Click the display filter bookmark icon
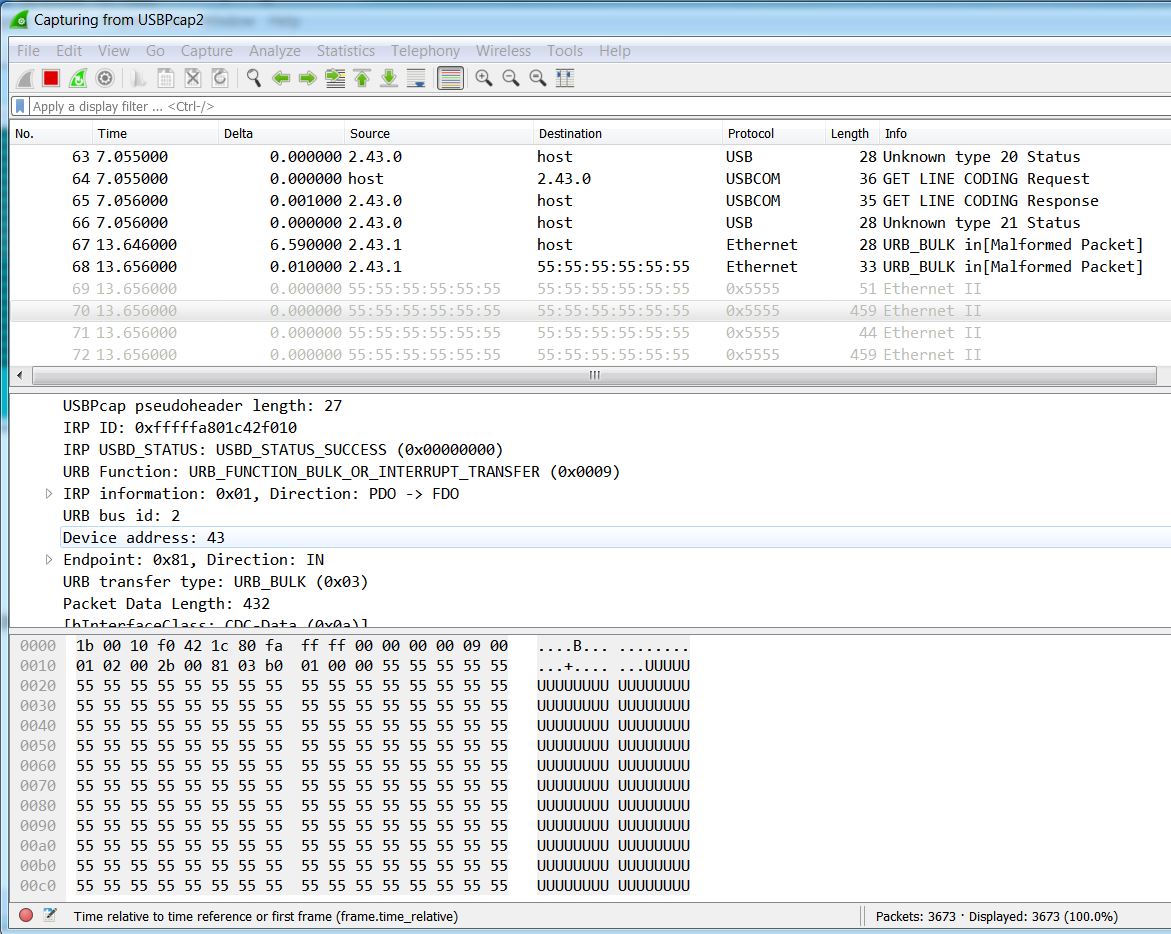This screenshot has height=934, width=1171. [x=20, y=106]
